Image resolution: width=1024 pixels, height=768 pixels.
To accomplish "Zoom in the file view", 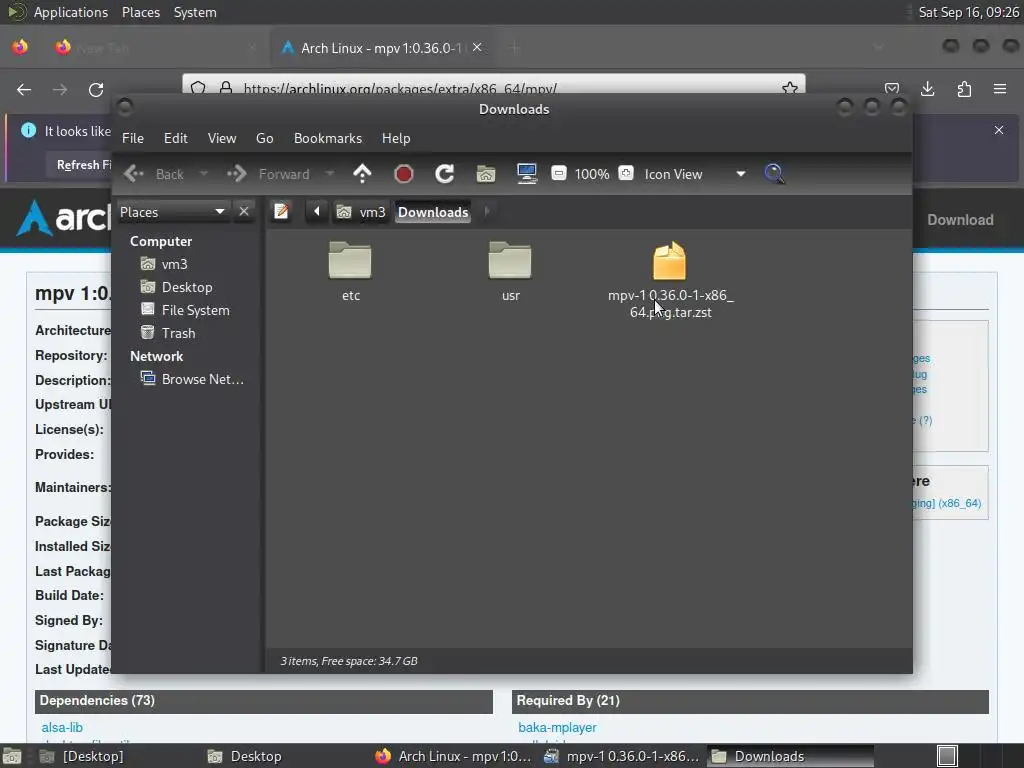I will (x=626, y=173).
